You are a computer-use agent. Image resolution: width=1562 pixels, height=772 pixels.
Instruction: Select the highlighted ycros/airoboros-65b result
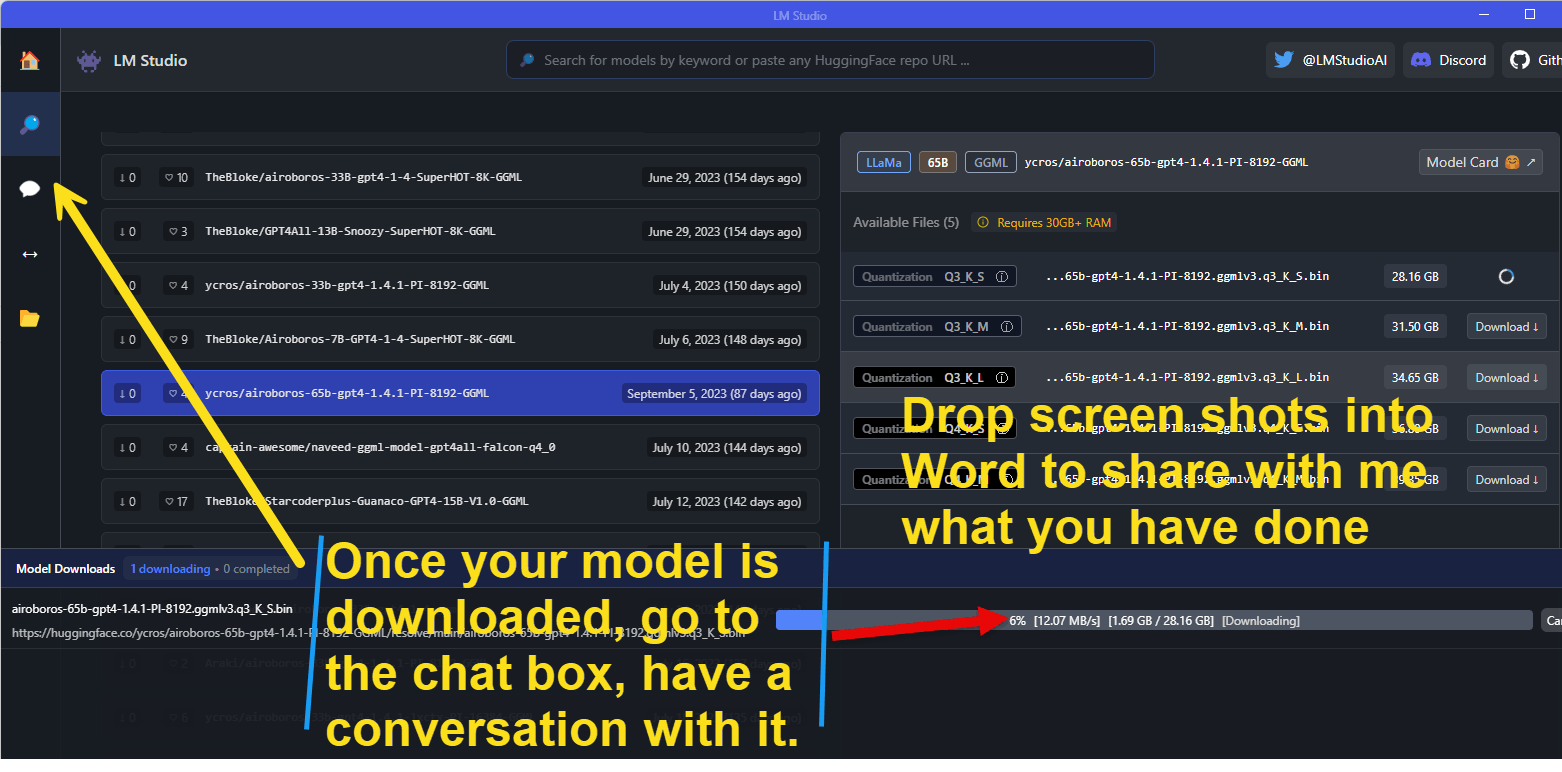(460, 393)
